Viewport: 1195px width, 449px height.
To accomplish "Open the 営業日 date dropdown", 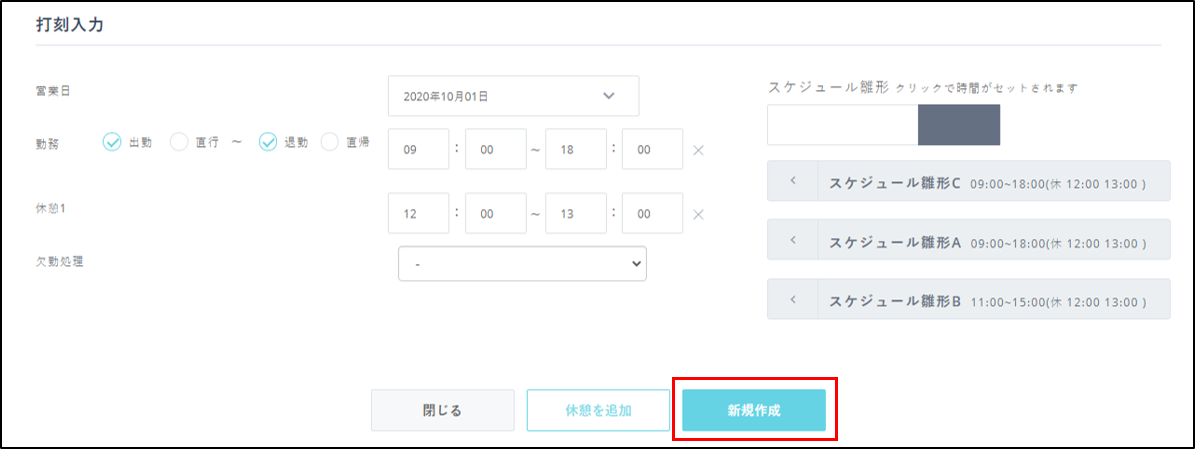I will tap(513, 96).
